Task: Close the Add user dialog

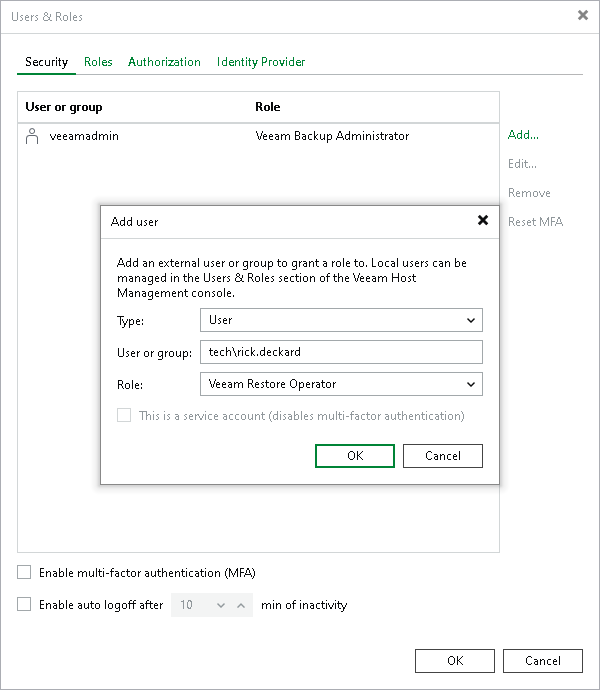Action: pos(483,220)
